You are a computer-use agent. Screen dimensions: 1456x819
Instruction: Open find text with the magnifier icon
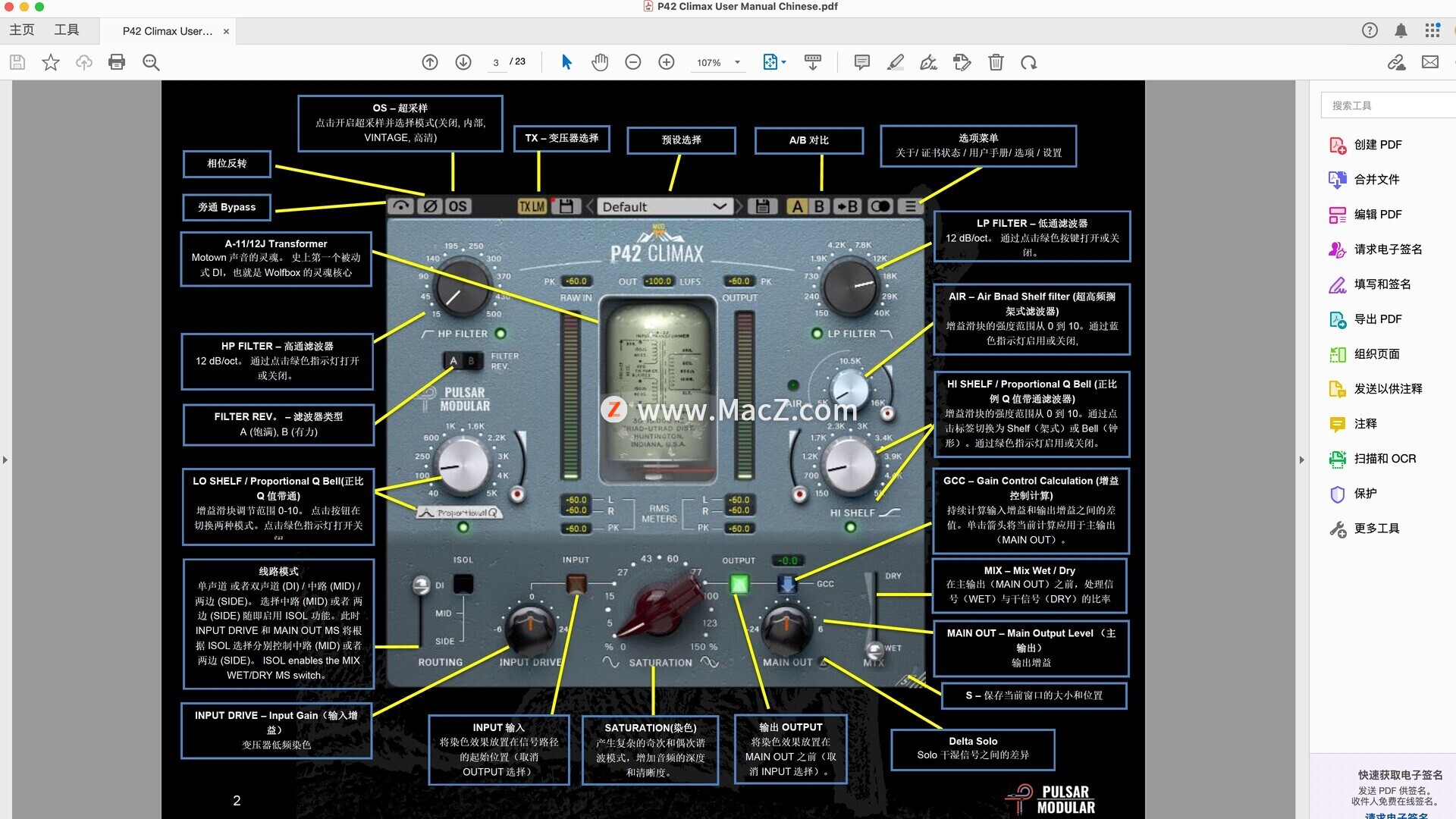(x=151, y=62)
